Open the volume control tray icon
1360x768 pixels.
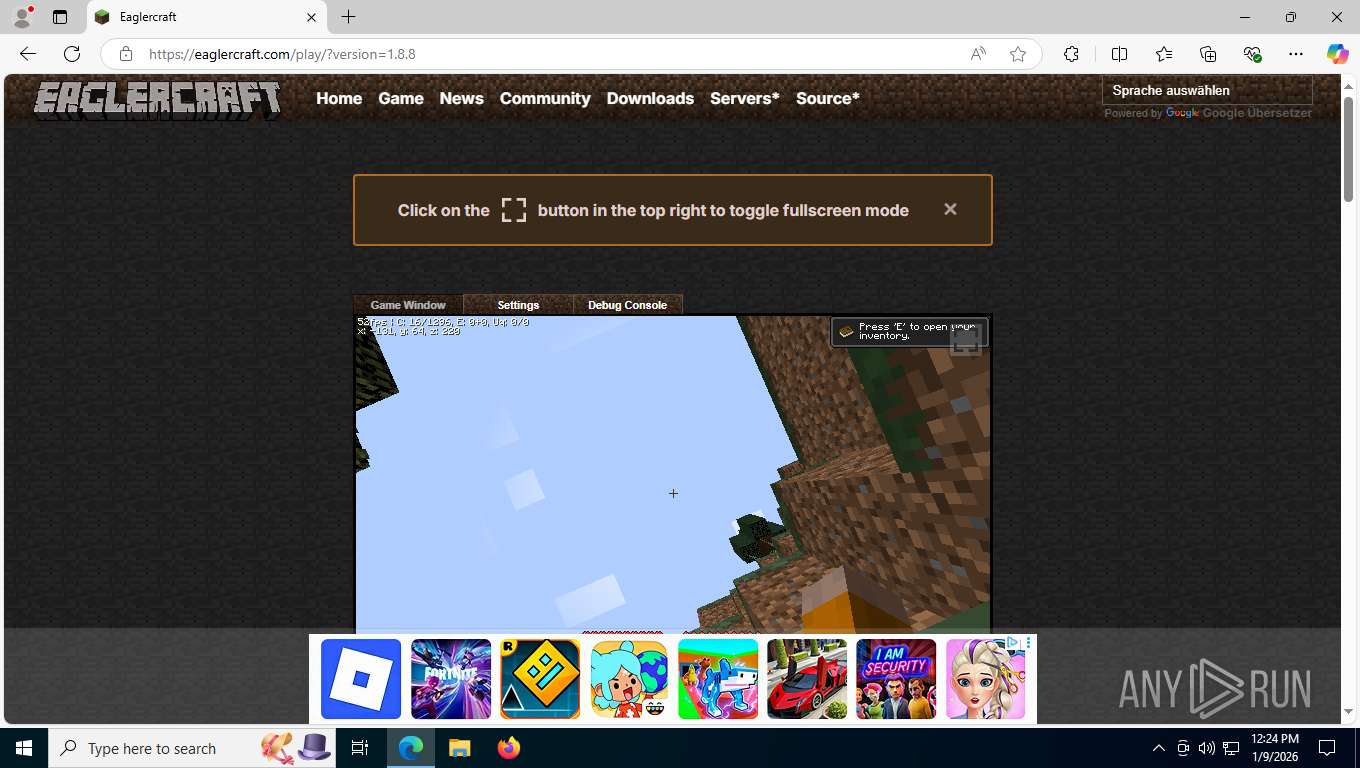coord(1207,748)
